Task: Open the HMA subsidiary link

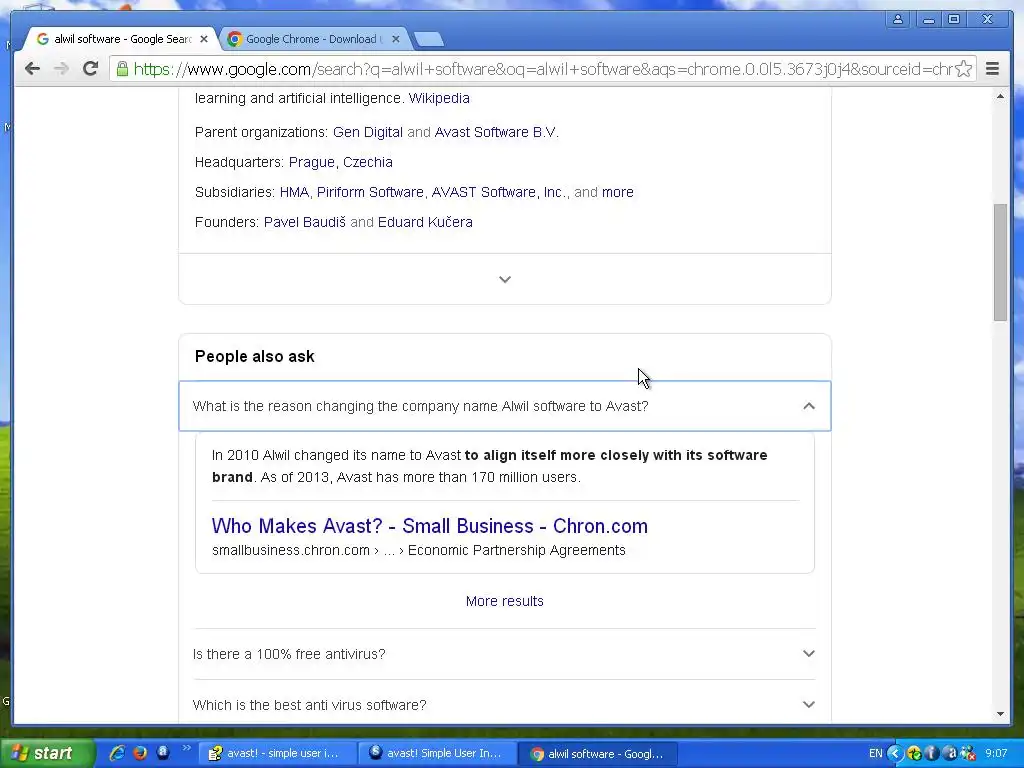Action: click(x=294, y=192)
